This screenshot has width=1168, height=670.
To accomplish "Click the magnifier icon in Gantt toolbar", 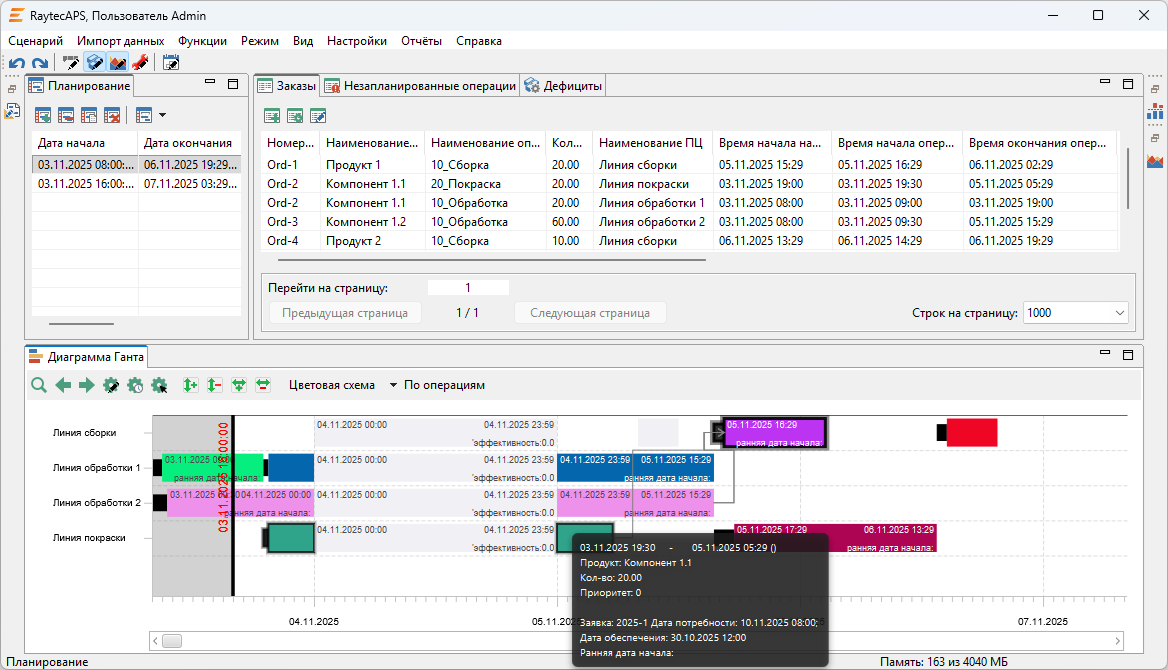I will point(38,385).
